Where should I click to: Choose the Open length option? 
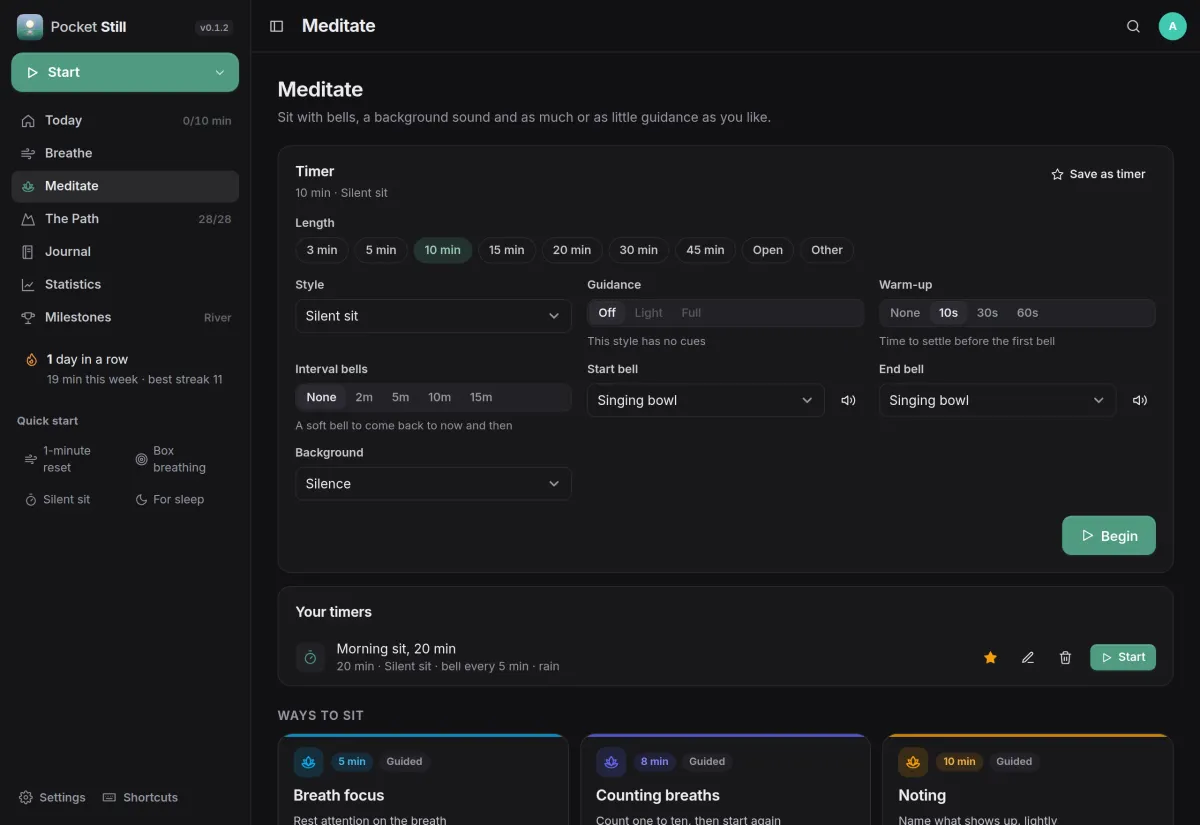pos(768,250)
